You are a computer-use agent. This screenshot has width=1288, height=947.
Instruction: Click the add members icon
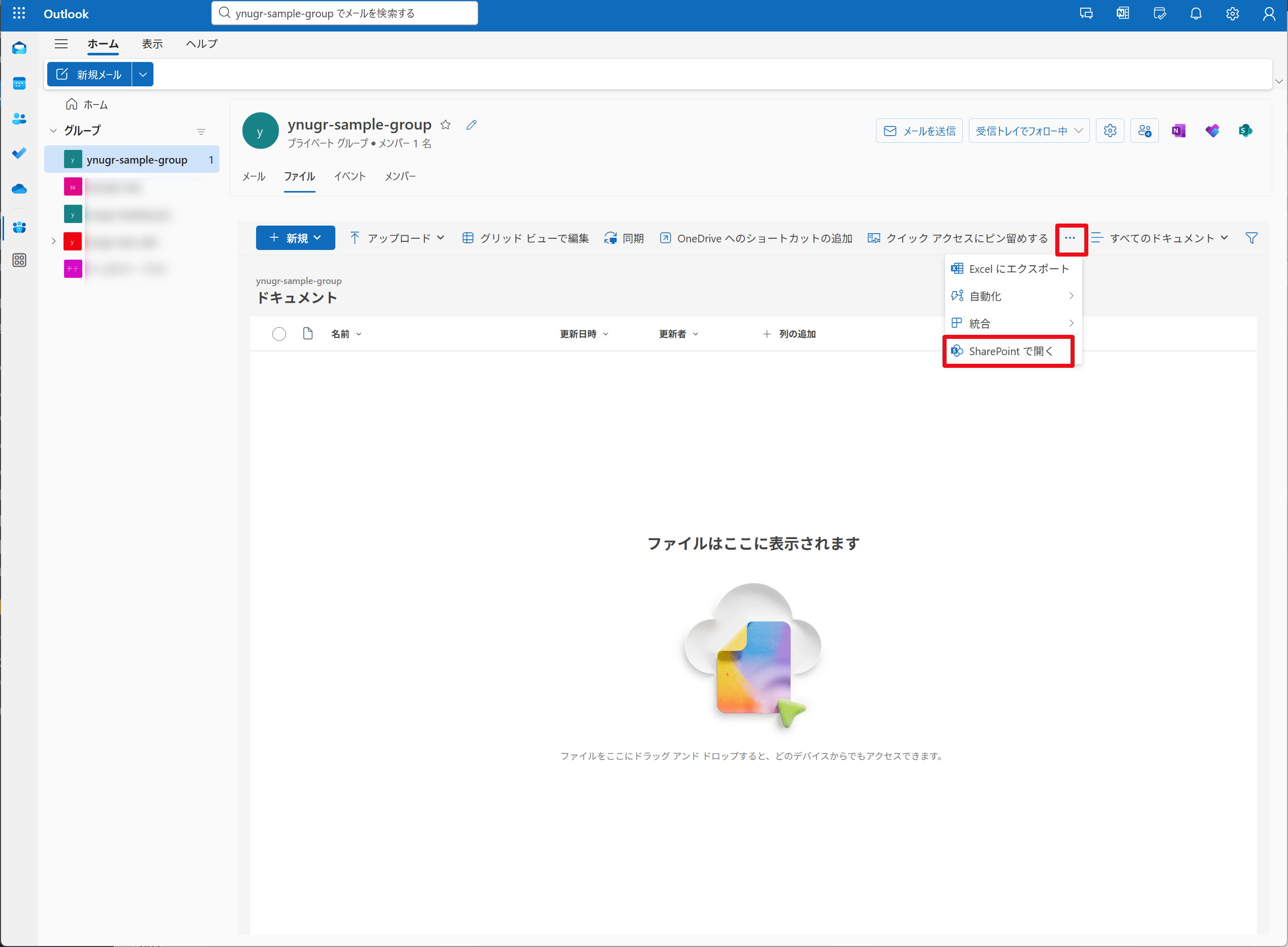[1144, 131]
